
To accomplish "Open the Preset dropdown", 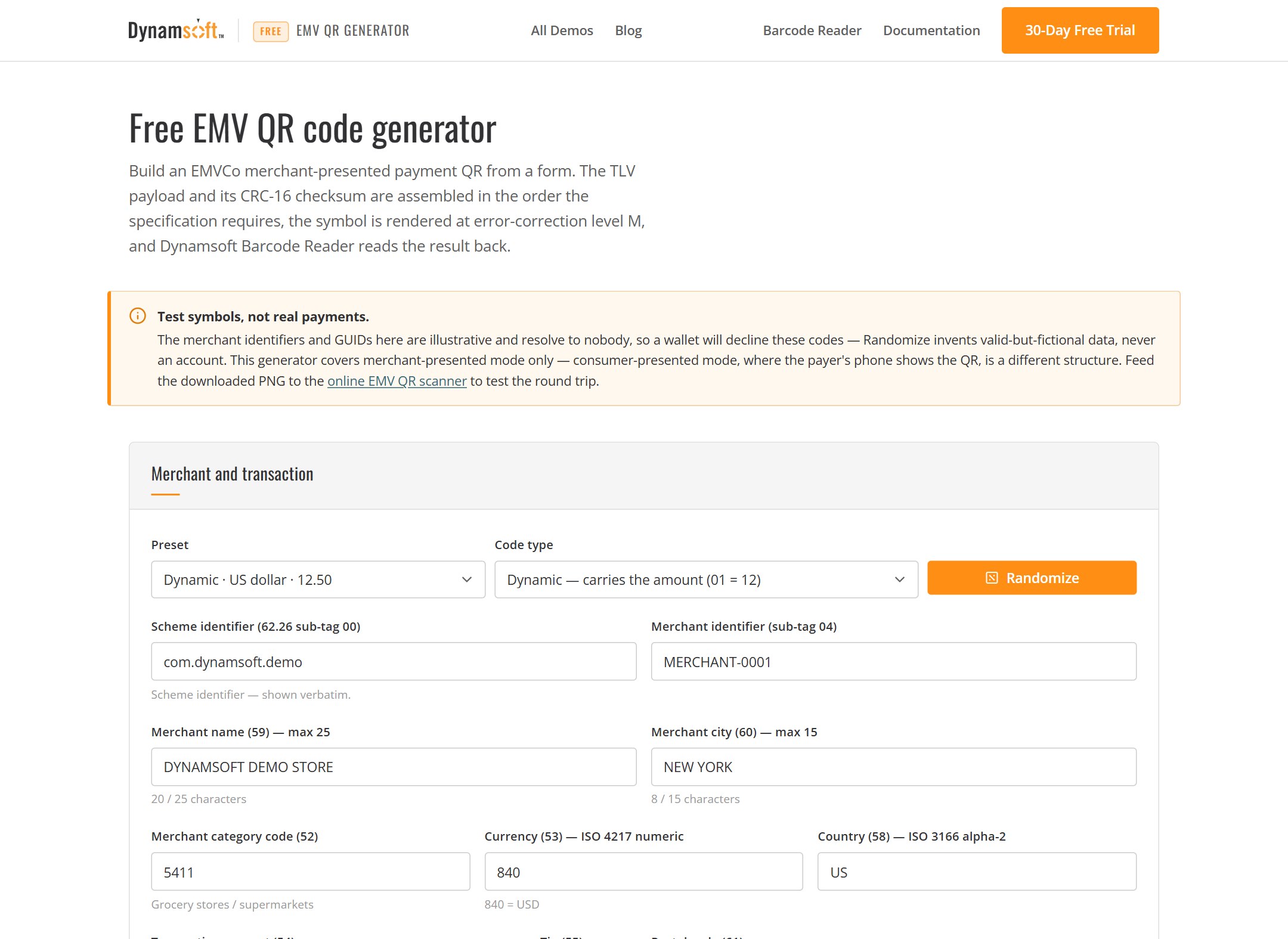I will (318, 579).
